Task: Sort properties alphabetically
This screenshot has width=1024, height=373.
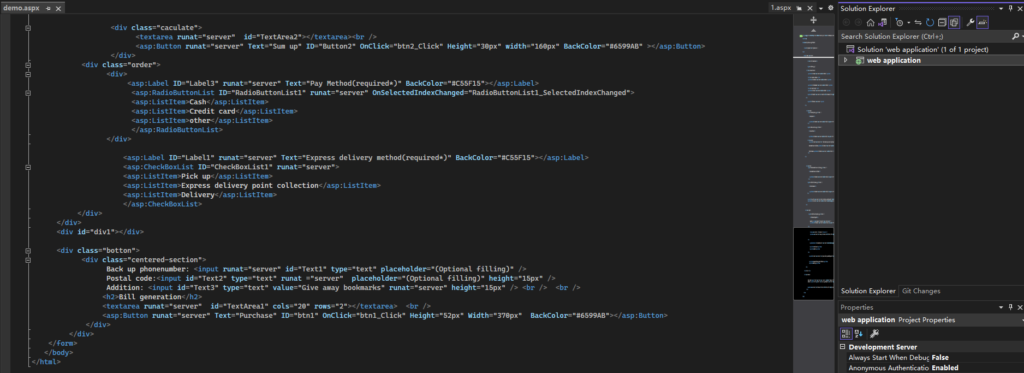Action: [x=858, y=333]
